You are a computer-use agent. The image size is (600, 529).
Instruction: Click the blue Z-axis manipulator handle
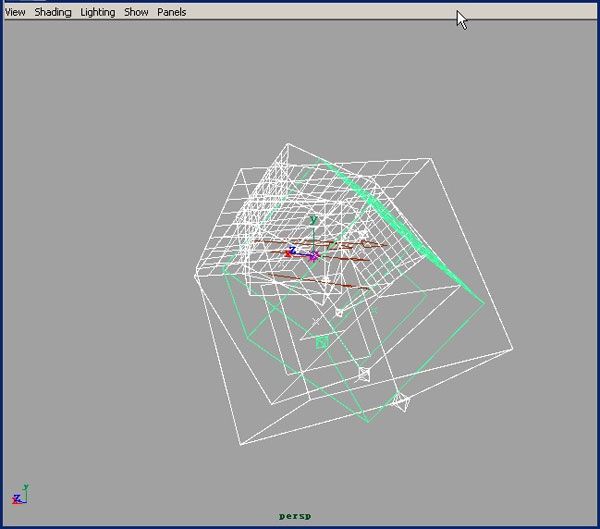[293, 250]
